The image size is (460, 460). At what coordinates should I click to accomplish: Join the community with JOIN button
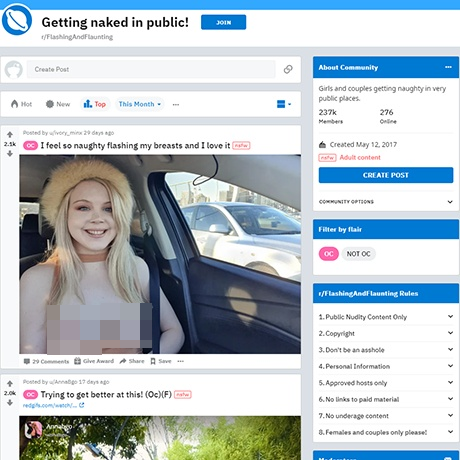pyautogui.click(x=223, y=22)
